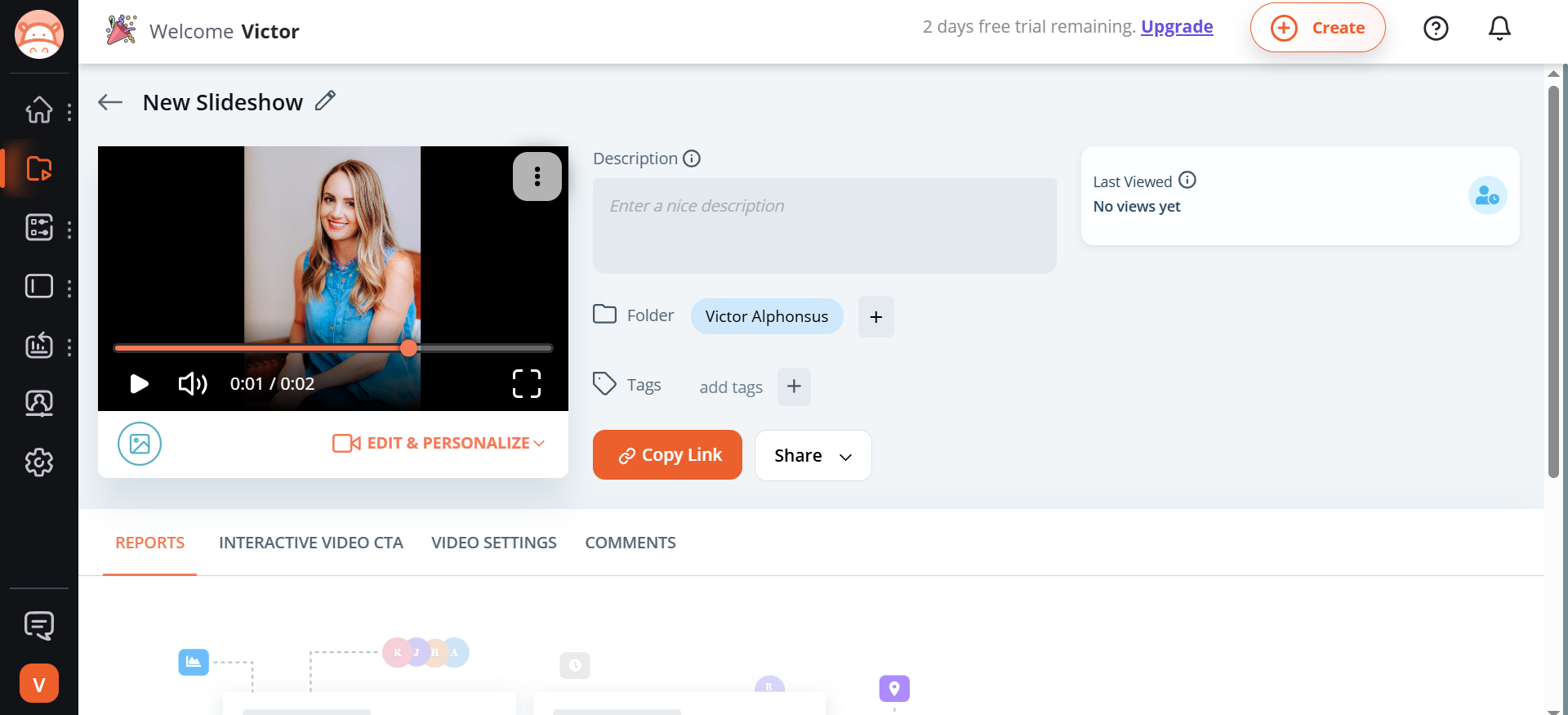Click the Create button

[x=1317, y=28]
